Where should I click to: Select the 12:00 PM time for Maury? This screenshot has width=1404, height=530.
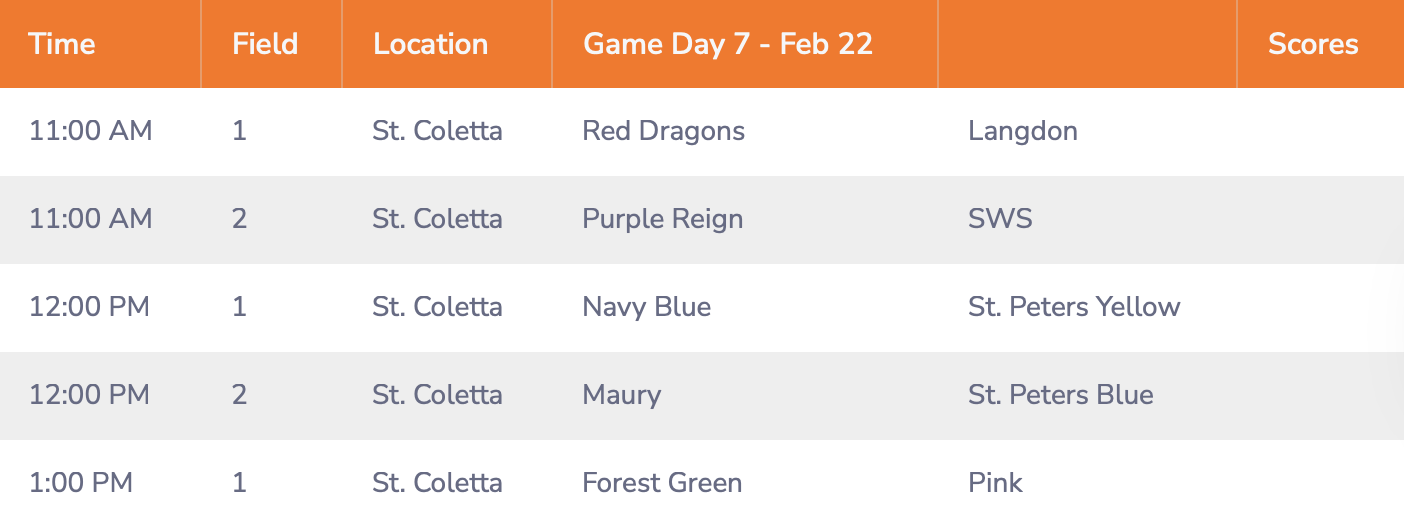click(x=89, y=394)
